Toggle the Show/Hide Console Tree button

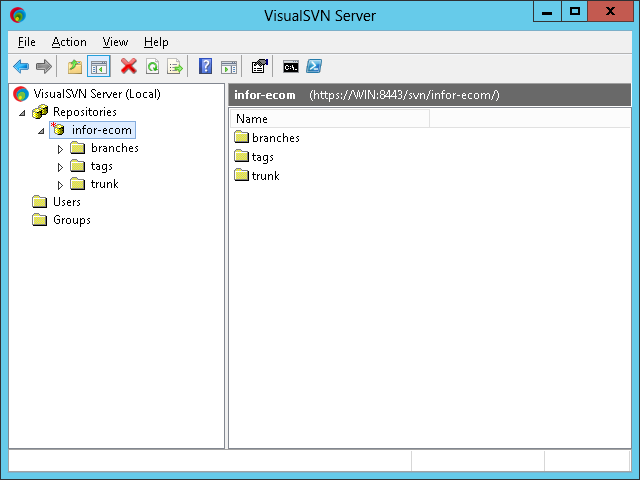click(x=99, y=67)
